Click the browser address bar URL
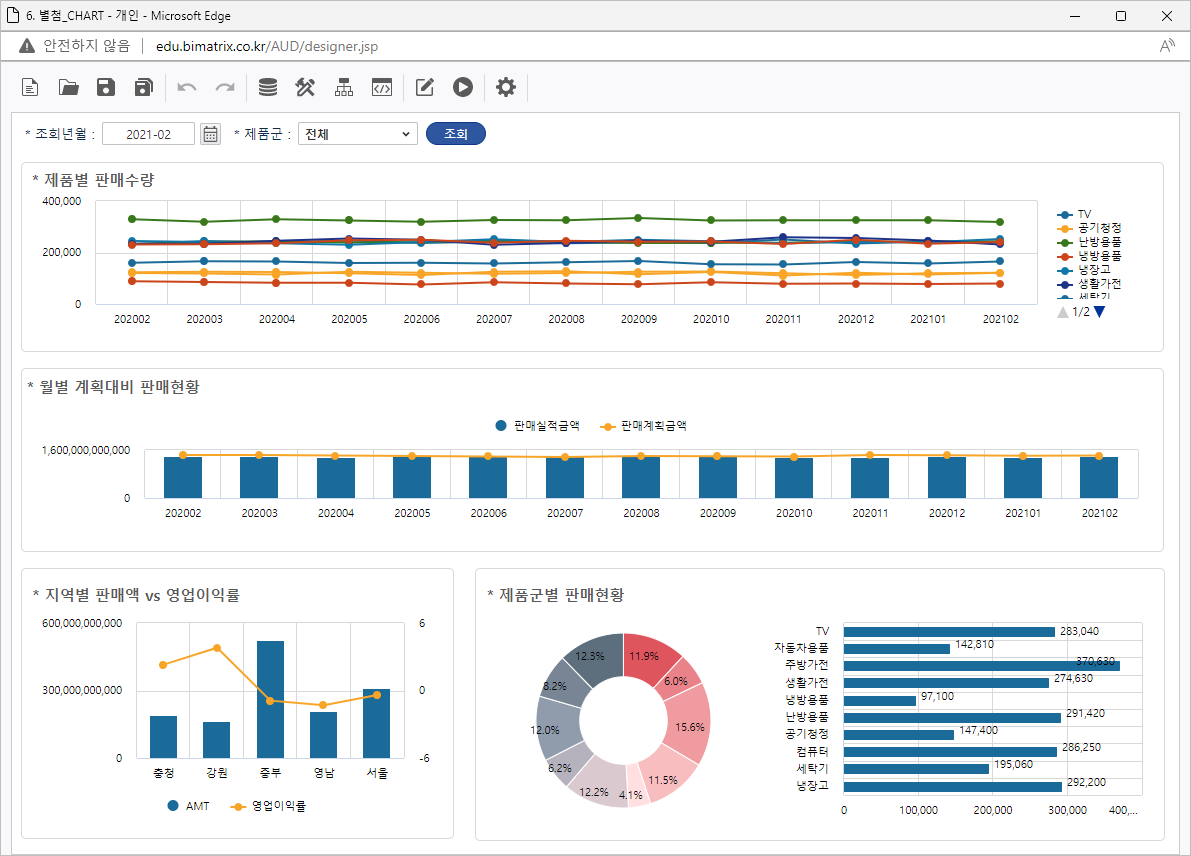The width and height of the screenshot is (1191, 856). [x=267, y=46]
